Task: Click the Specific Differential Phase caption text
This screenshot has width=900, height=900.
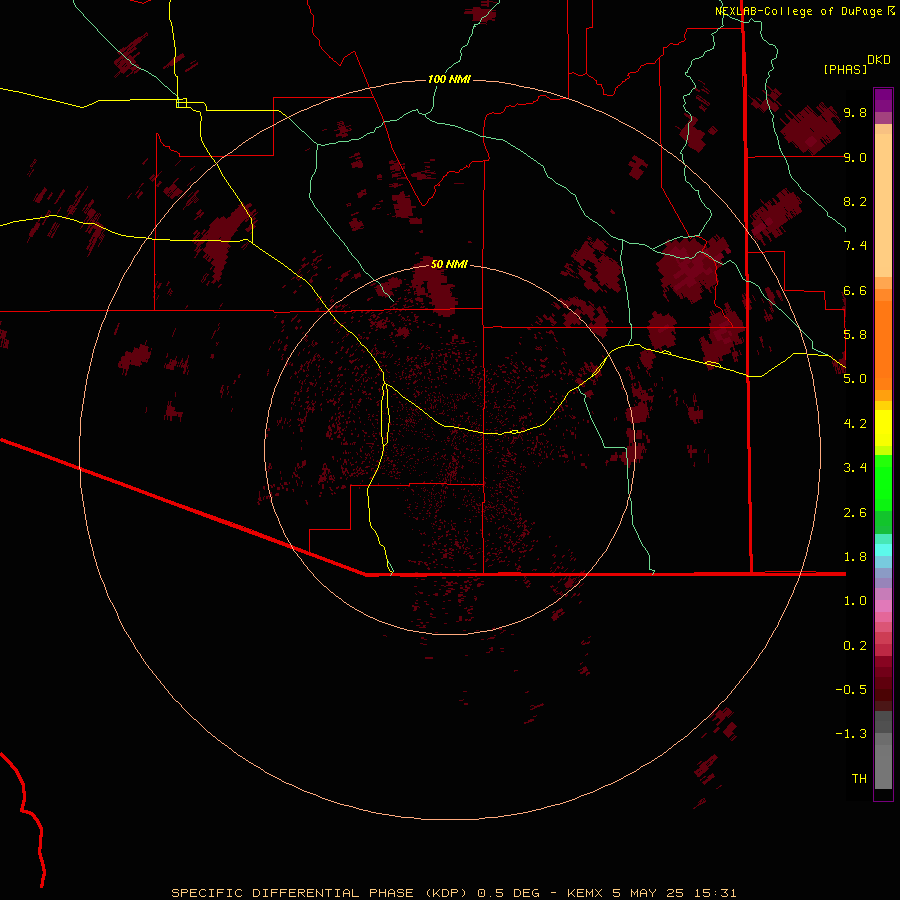Action: pyautogui.click(x=453, y=893)
